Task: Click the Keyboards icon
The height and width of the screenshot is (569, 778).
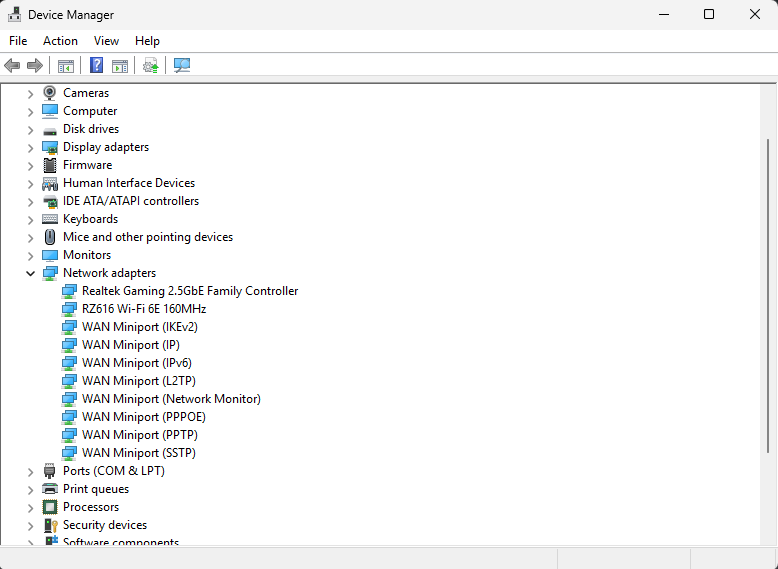Action: tap(50, 219)
